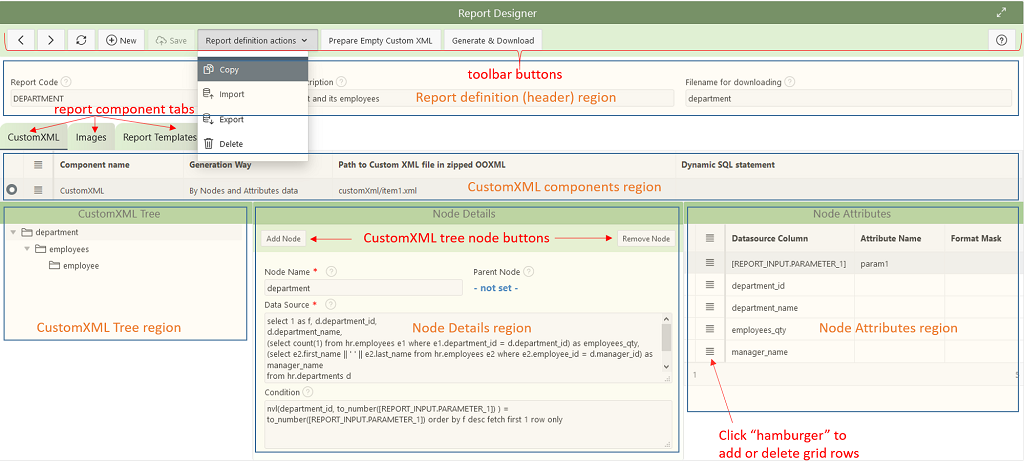Screen dimensions: 1024x471
Task: Open help via toolbar question mark
Action: click(x=1001, y=41)
